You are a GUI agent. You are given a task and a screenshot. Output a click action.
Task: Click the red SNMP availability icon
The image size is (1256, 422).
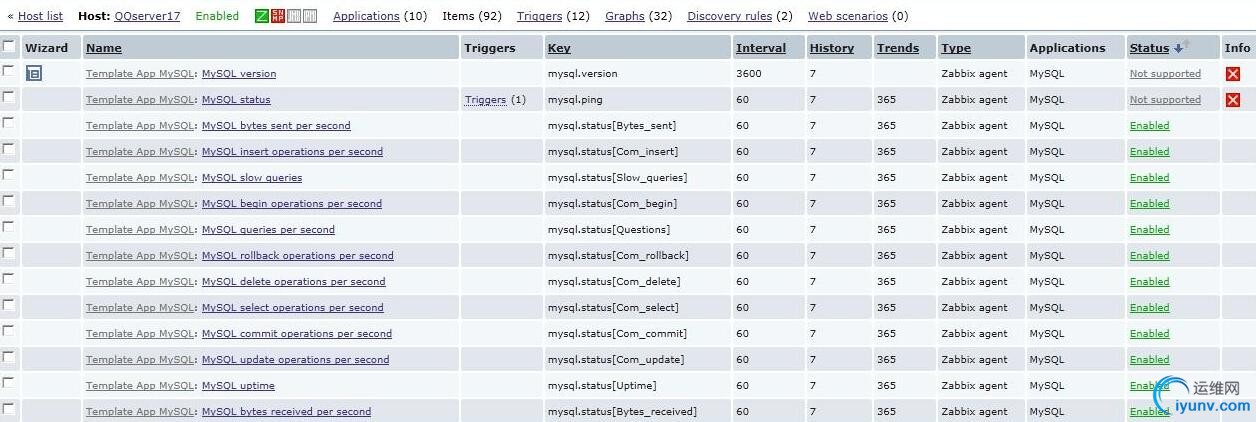278,16
